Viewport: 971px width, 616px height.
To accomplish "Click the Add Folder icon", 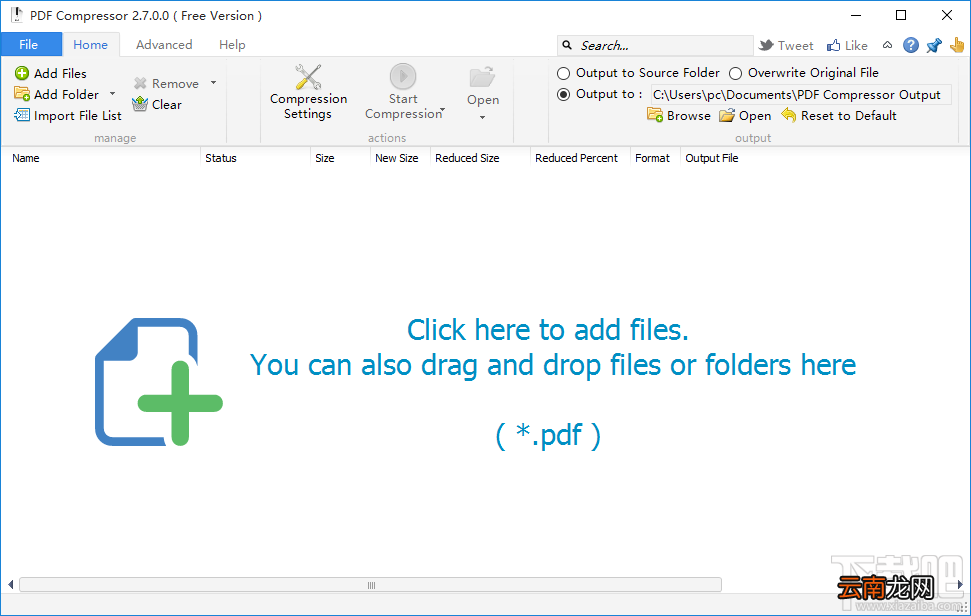I will click(22, 94).
